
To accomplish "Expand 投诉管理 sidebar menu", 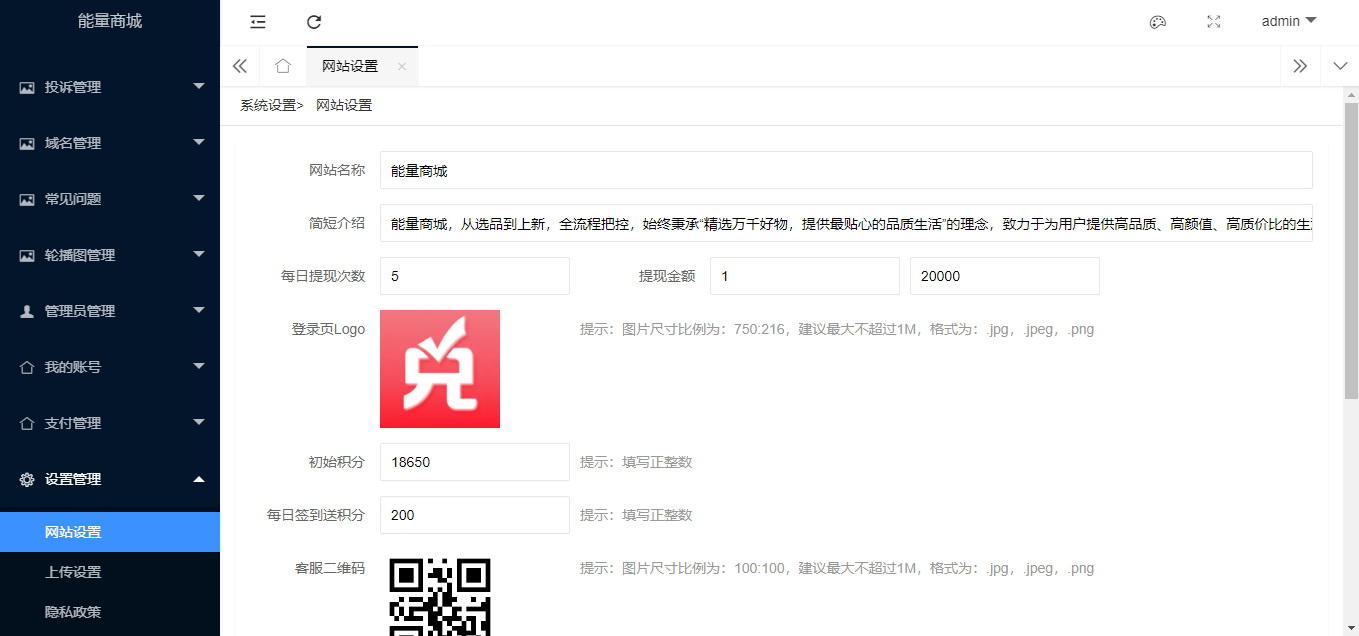I will [x=110, y=87].
